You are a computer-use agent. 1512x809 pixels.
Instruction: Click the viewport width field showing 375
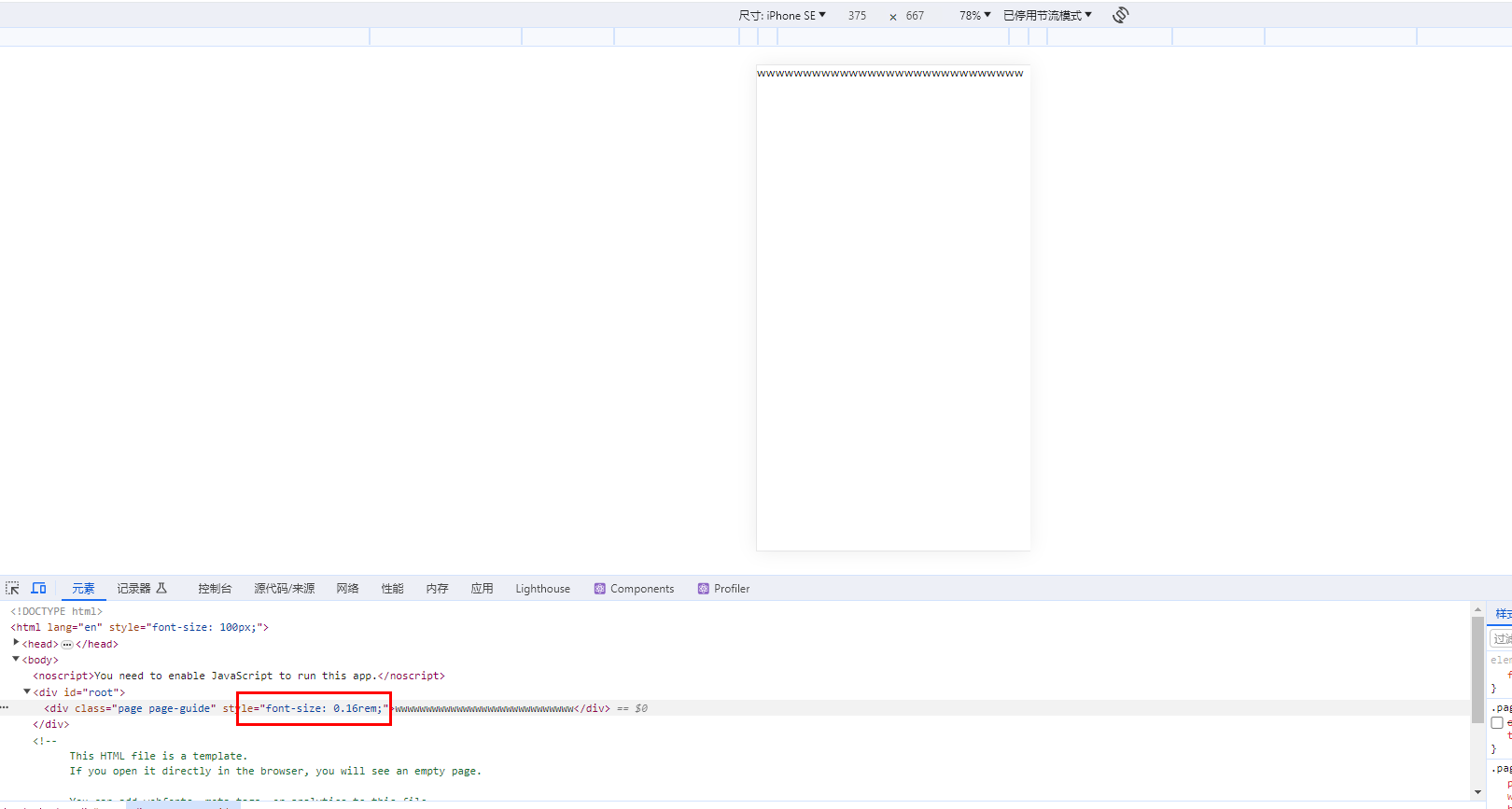click(x=858, y=16)
